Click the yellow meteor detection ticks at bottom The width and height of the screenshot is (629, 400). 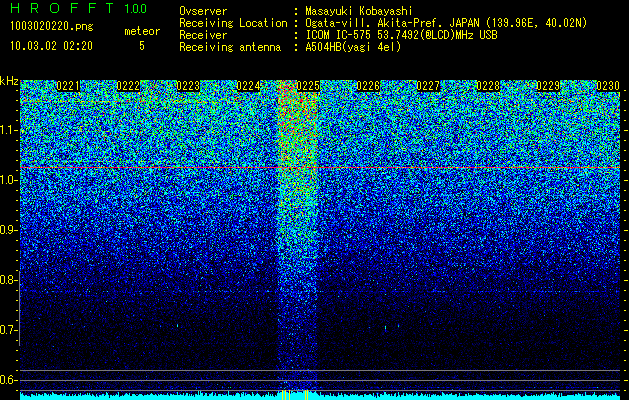pos(295,395)
